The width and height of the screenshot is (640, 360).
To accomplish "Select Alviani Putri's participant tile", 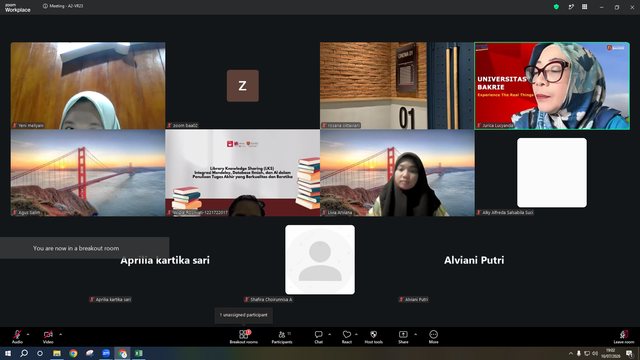I will (x=474, y=260).
